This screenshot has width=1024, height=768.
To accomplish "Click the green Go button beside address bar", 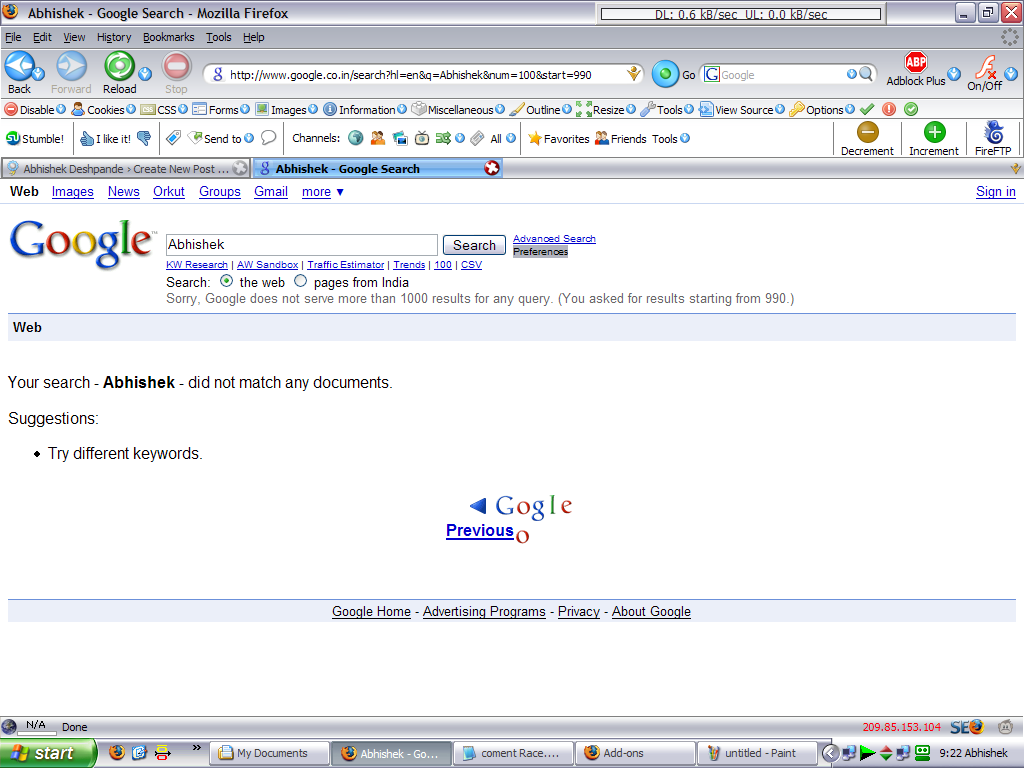I will (x=665, y=74).
